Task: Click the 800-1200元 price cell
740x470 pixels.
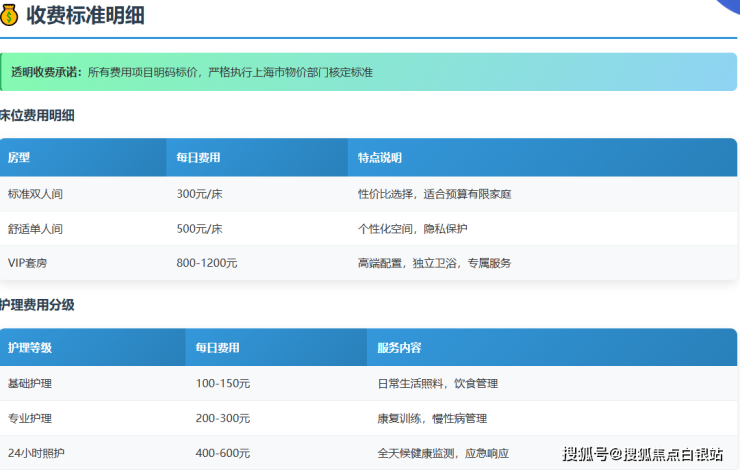Action: pyautogui.click(x=206, y=263)
